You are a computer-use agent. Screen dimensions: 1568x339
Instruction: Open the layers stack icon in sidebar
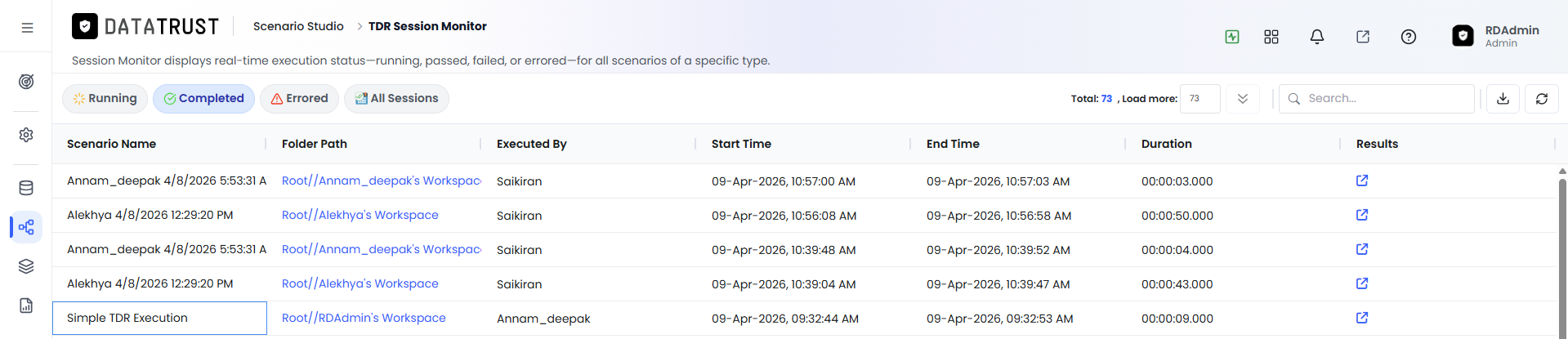click(x=26, y=266)
